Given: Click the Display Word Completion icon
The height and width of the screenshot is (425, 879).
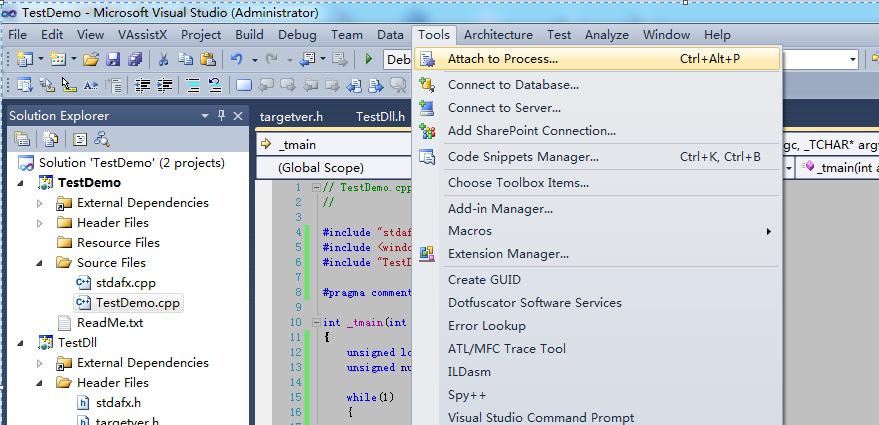Looking at the screenshot, I should pyautogui.click(x=90, y=85).
